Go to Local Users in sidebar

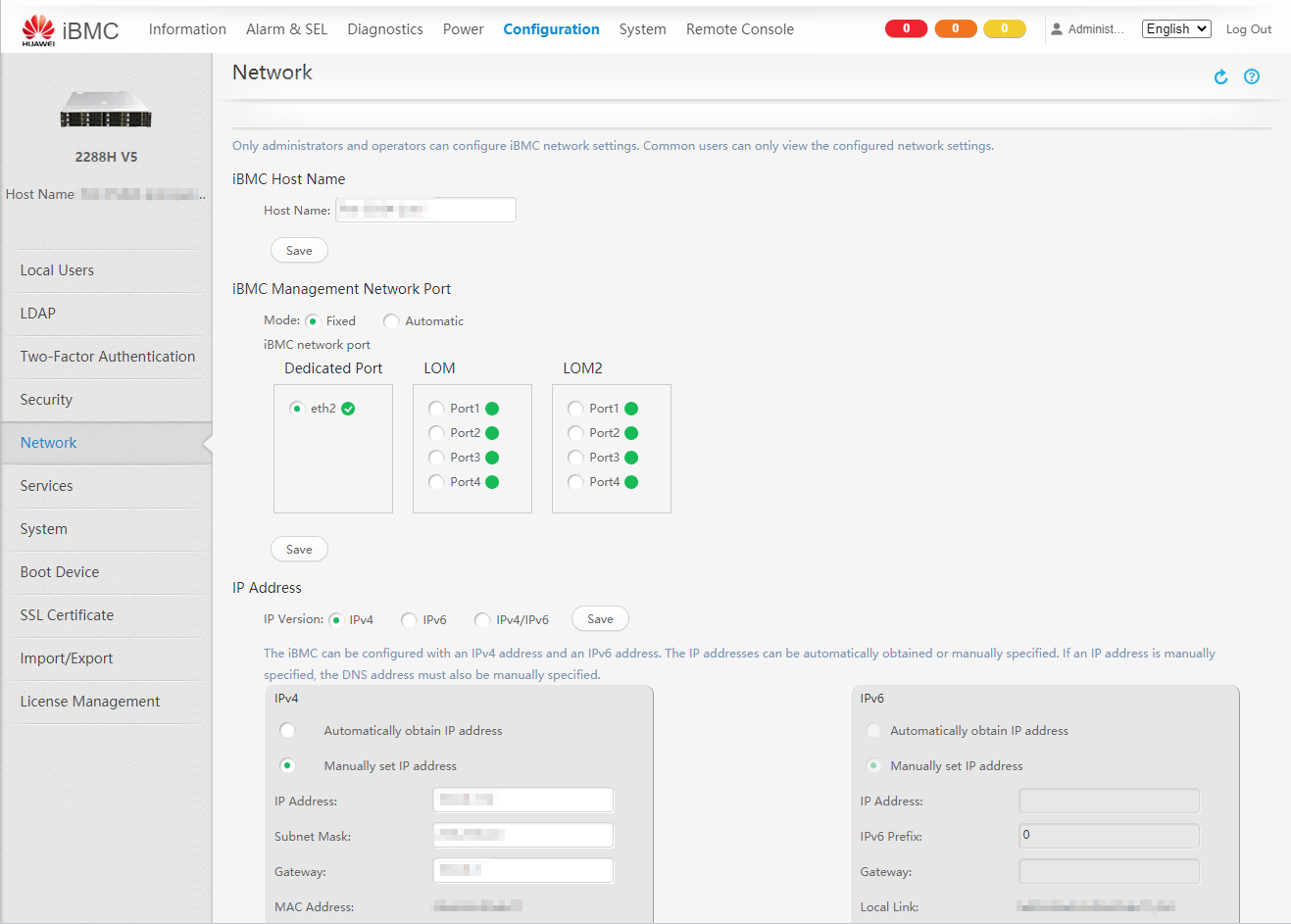tap(106, 270)
